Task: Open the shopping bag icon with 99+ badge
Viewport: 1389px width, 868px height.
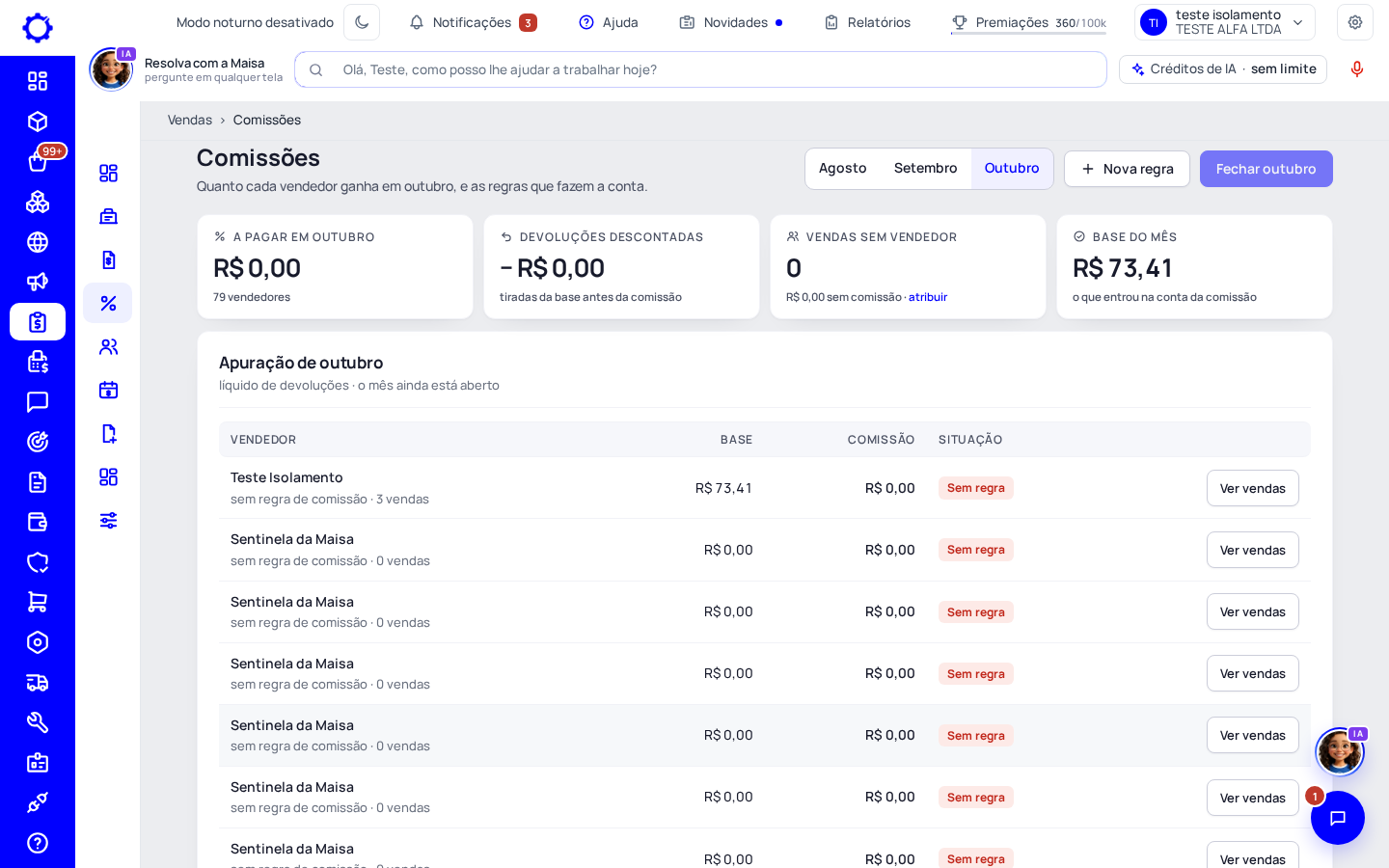Action: (x=38, y=161)
